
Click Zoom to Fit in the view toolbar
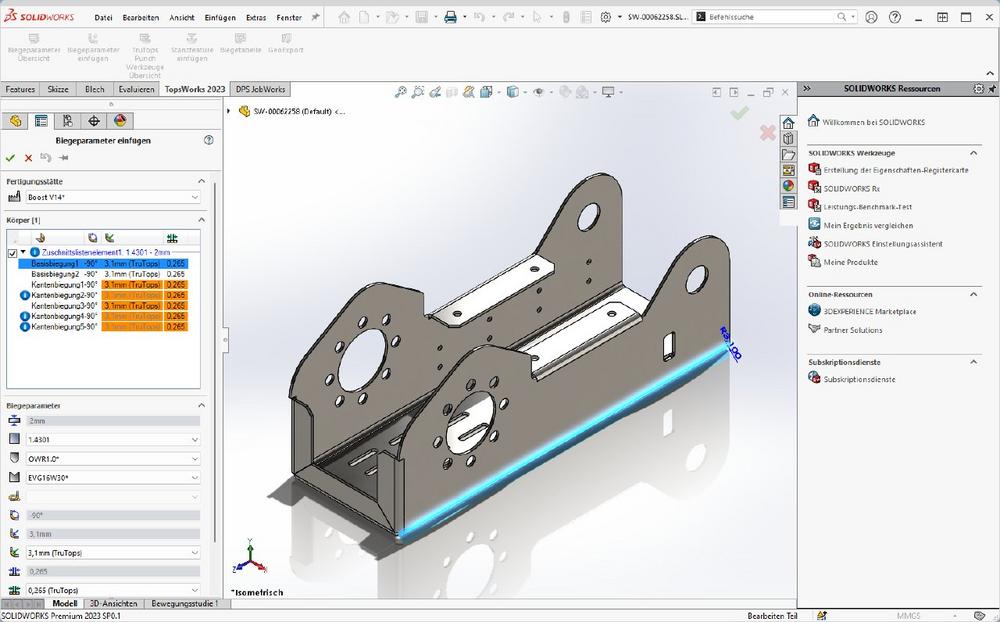click(401, 93)
